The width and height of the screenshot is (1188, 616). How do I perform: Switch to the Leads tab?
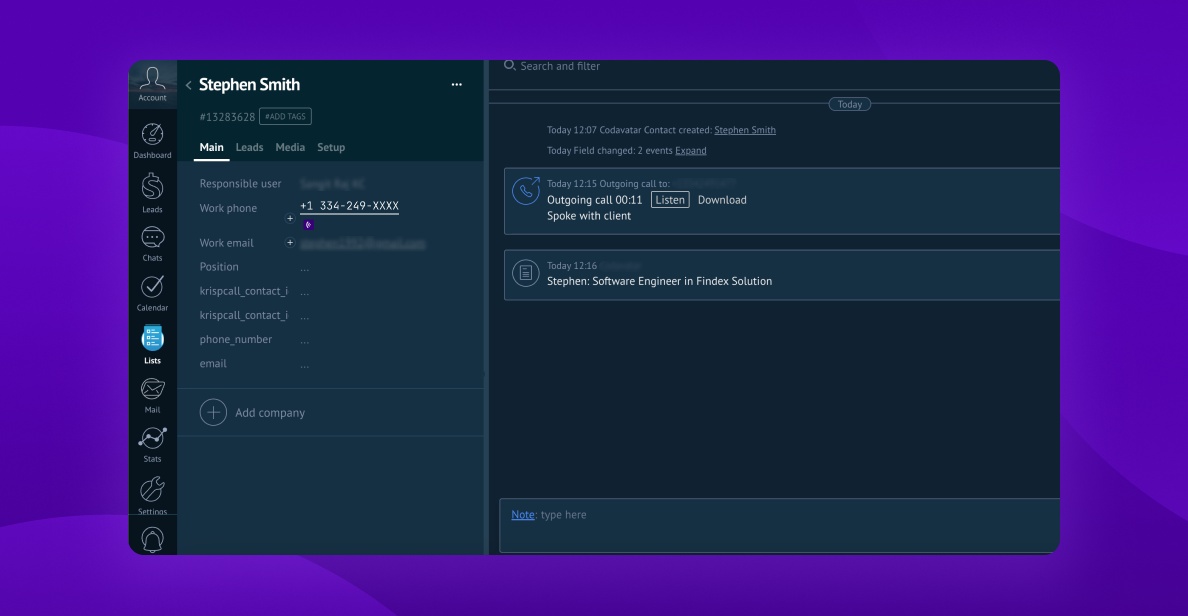tap(249, 147)
